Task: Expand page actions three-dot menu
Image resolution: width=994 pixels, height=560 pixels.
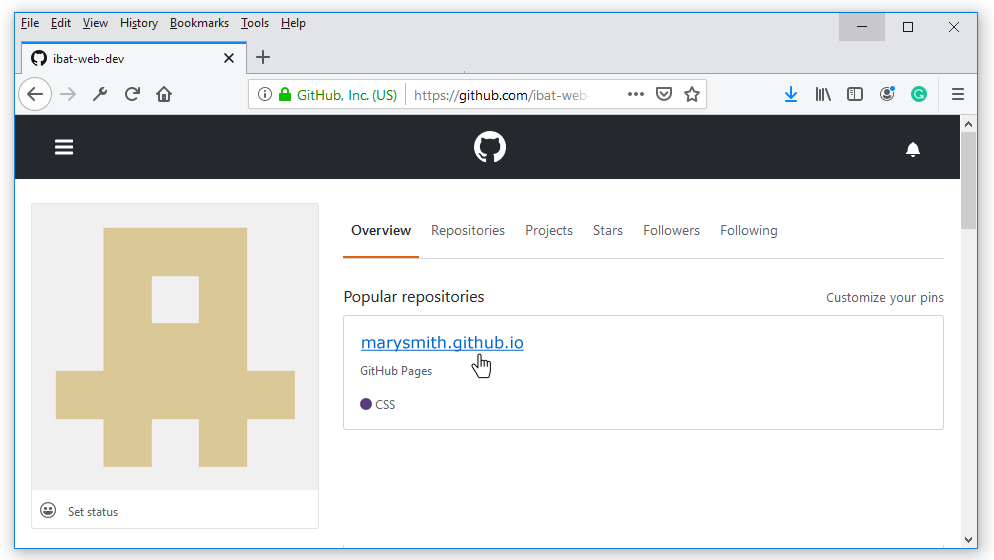Action: 636,94
